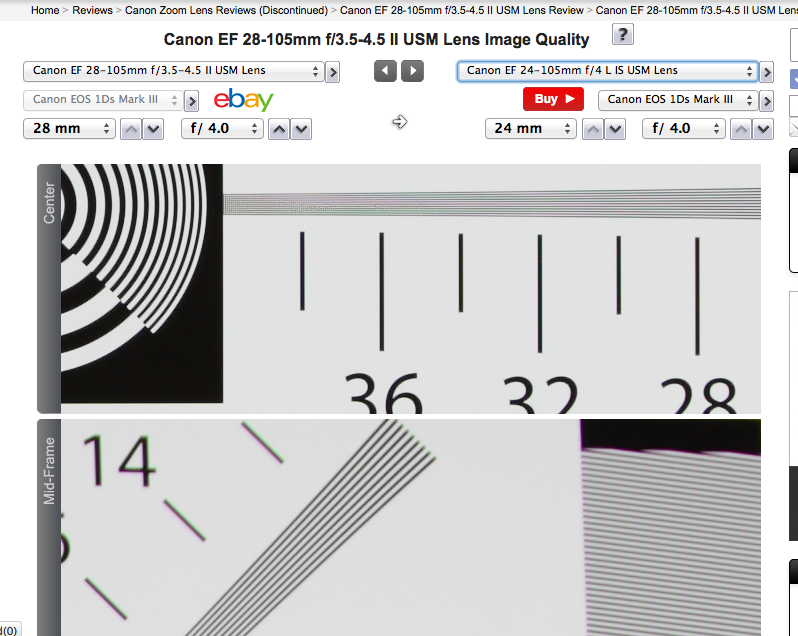Decrease left 28 mm focal length with down arrow
The width and height of the screenshot is (798, 636).
click(x=152, y=129)
